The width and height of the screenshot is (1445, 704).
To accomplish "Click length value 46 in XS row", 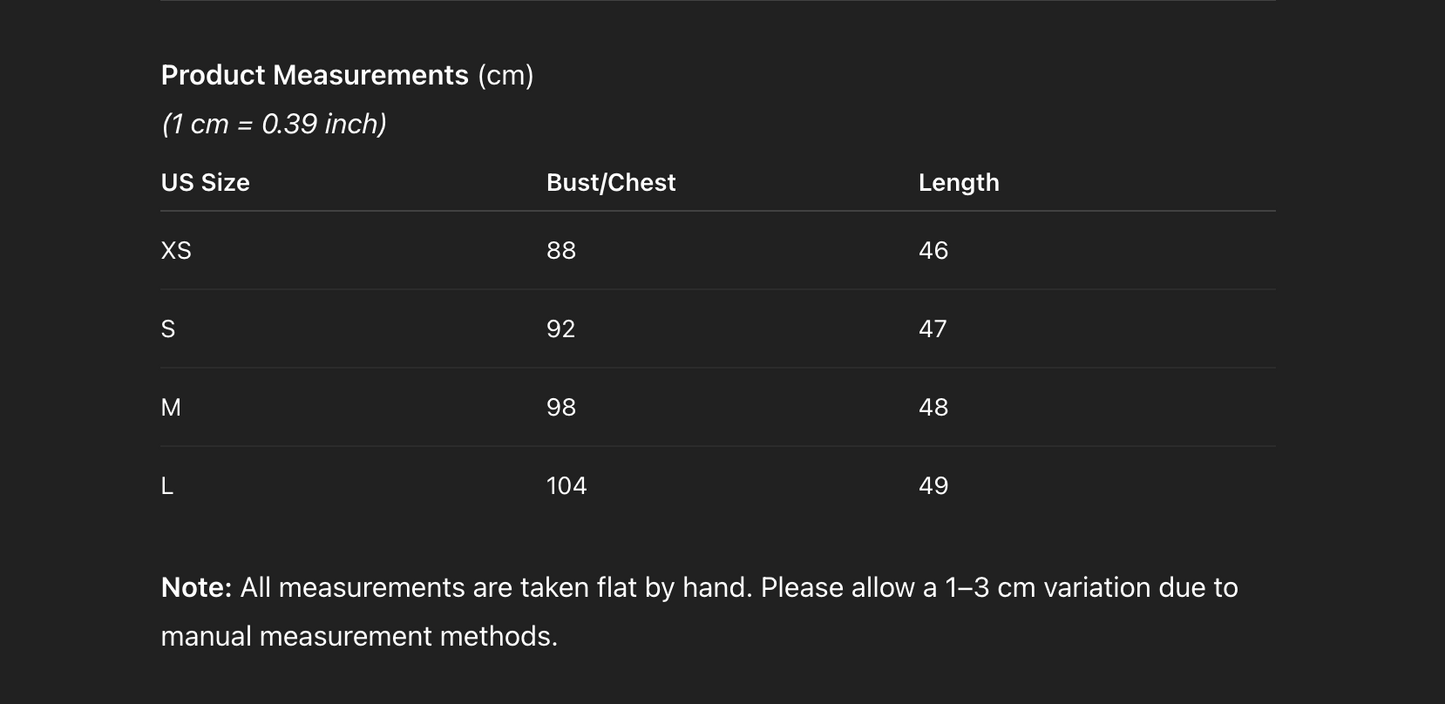I will click(933, 250).
